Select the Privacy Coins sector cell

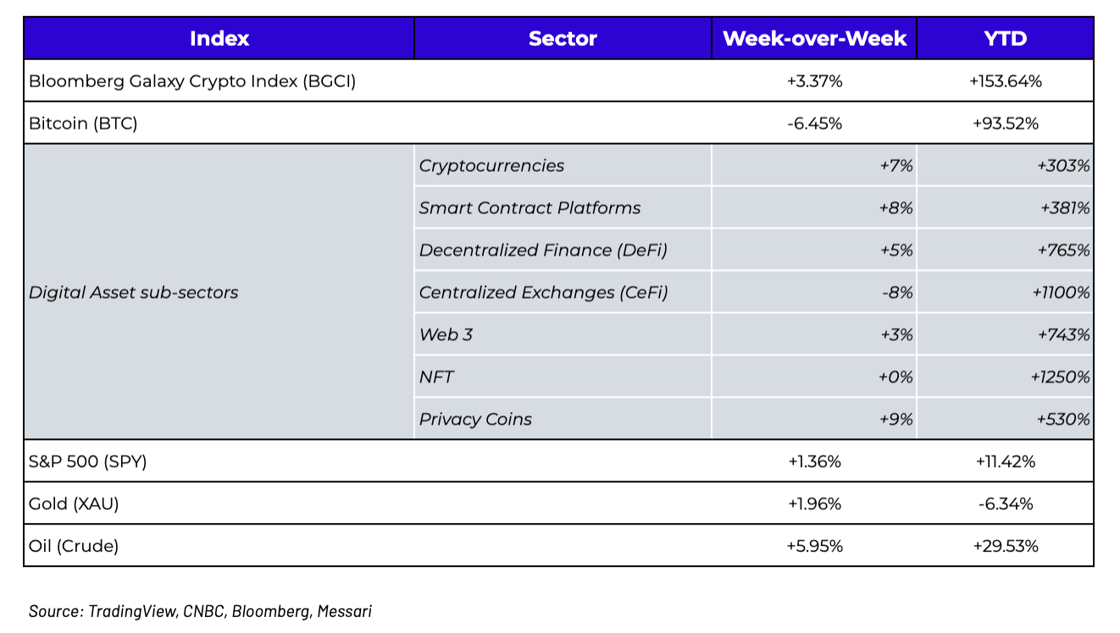475,419
